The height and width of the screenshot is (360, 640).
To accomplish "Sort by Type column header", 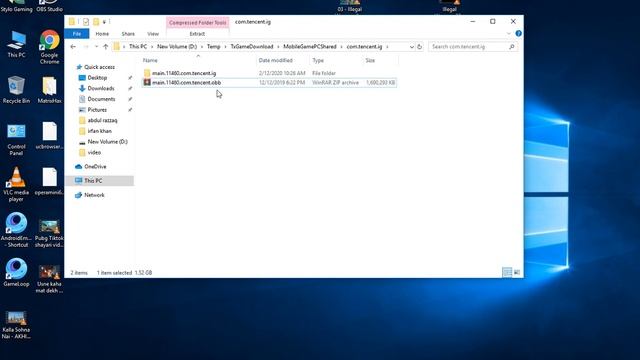I will tap(336, 60).
